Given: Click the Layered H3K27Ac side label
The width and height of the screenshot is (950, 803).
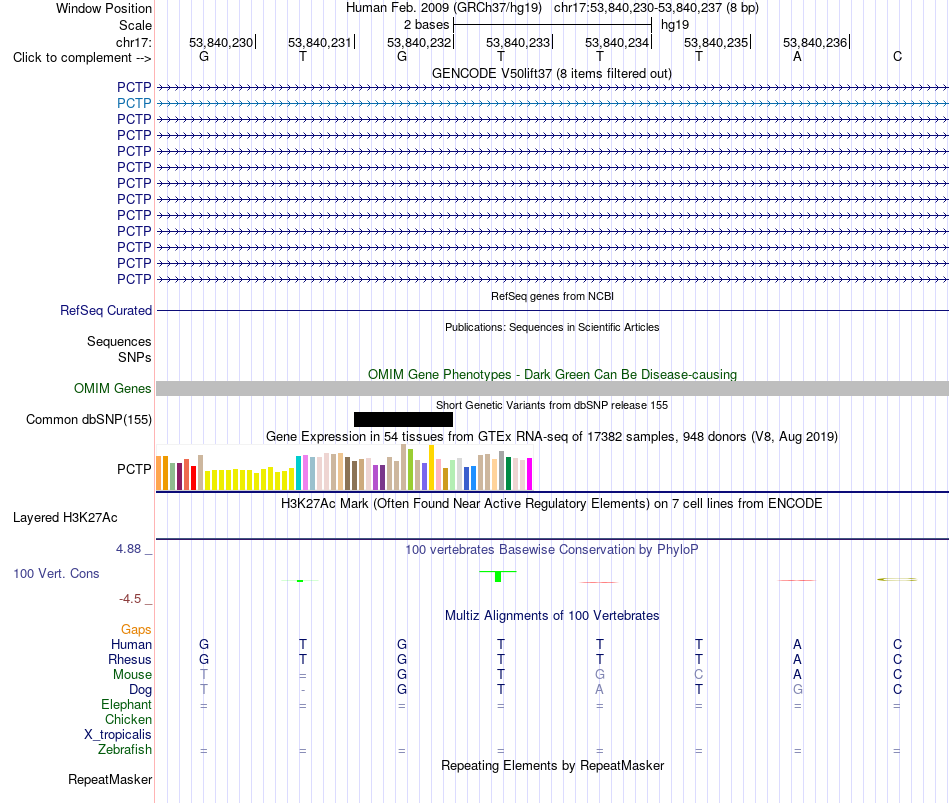Looking at the screenshot, I should point(65,518).
